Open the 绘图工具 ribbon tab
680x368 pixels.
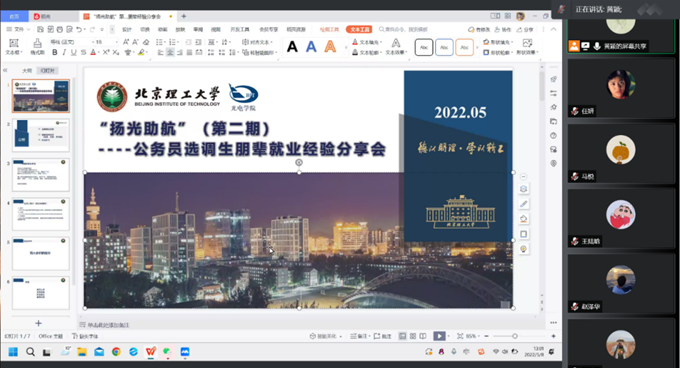click(329, 29)
